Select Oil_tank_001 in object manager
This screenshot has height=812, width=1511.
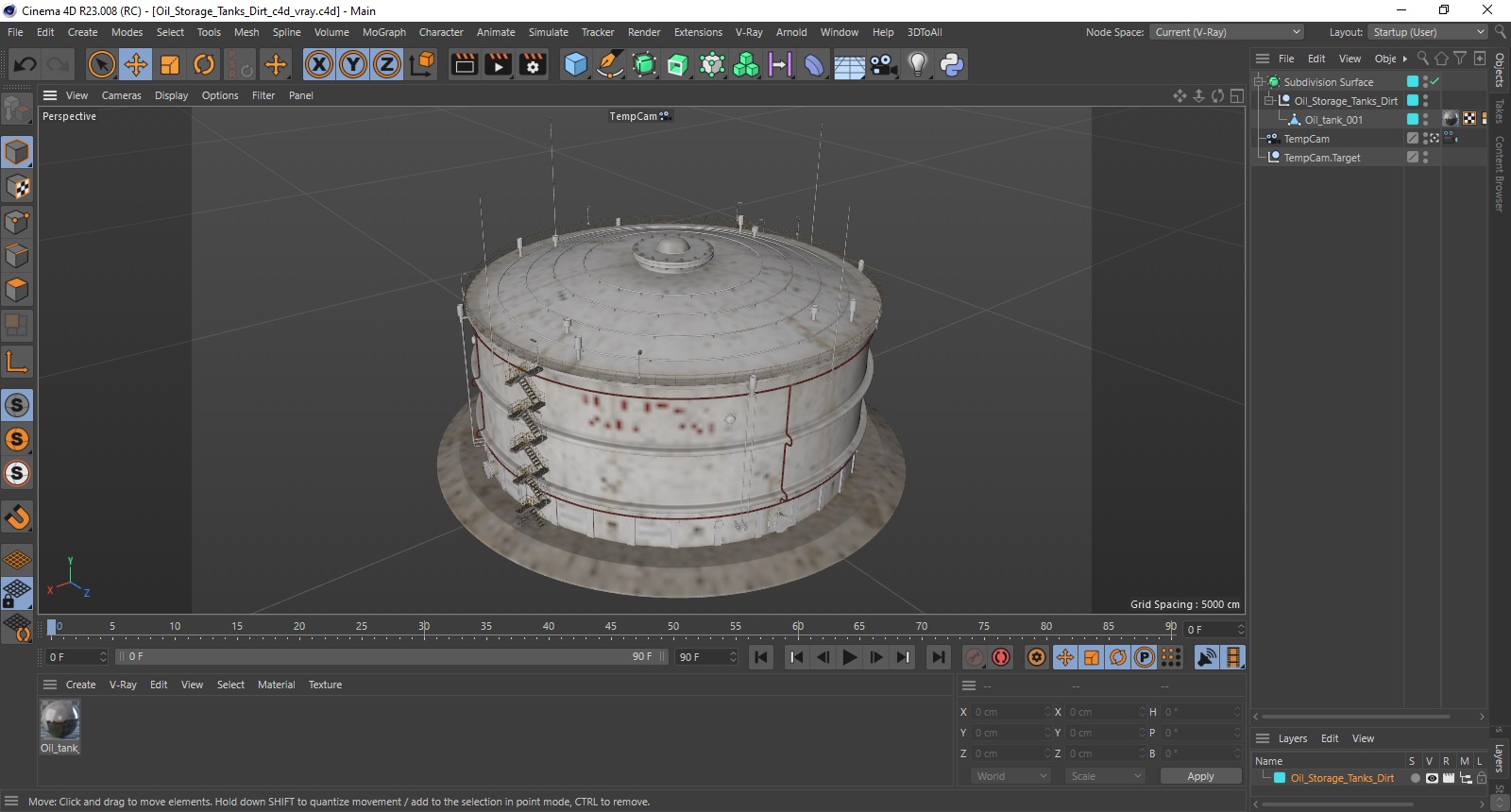pyautogui.click(x=1333, y=120)
